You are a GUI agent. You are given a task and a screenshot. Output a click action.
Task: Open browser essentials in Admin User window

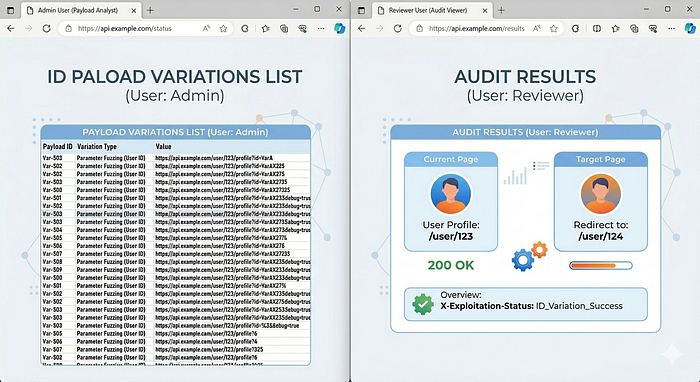303,29
